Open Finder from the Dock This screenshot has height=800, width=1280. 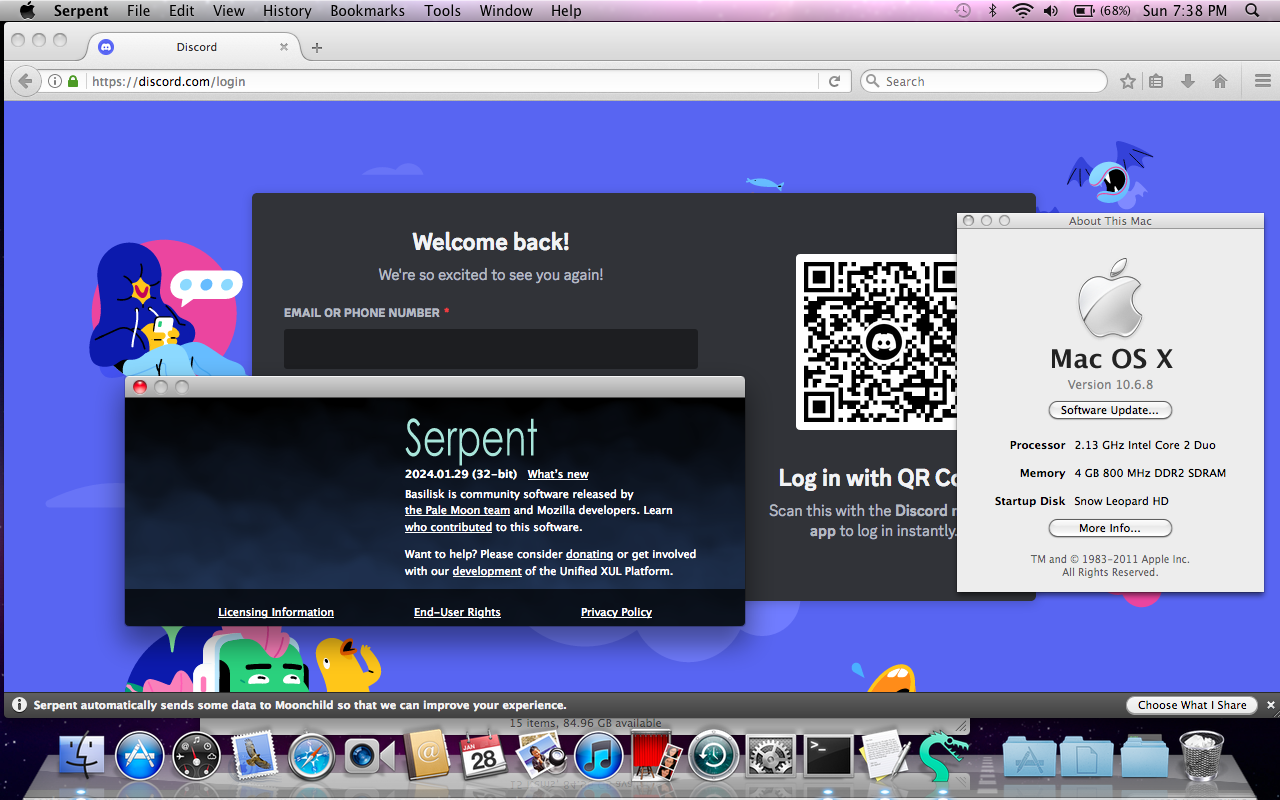pos(82,756)
